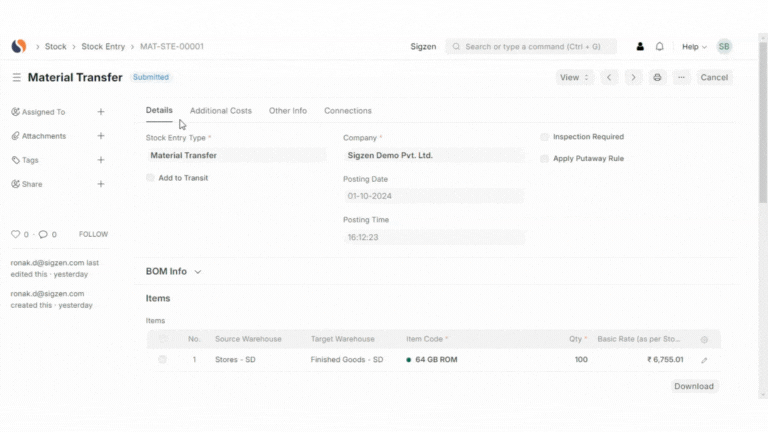
Task: Toggle the Add to Transit checkbox
Action: [x=151, y=178]
